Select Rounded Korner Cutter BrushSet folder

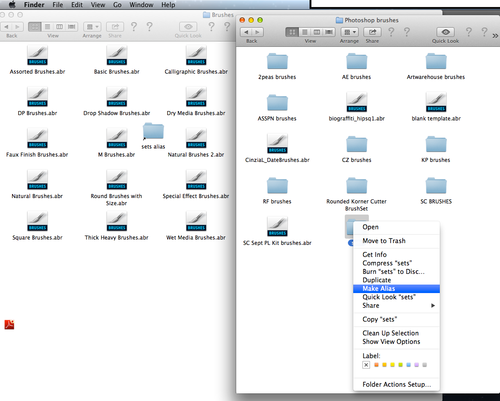click(357, 186)
